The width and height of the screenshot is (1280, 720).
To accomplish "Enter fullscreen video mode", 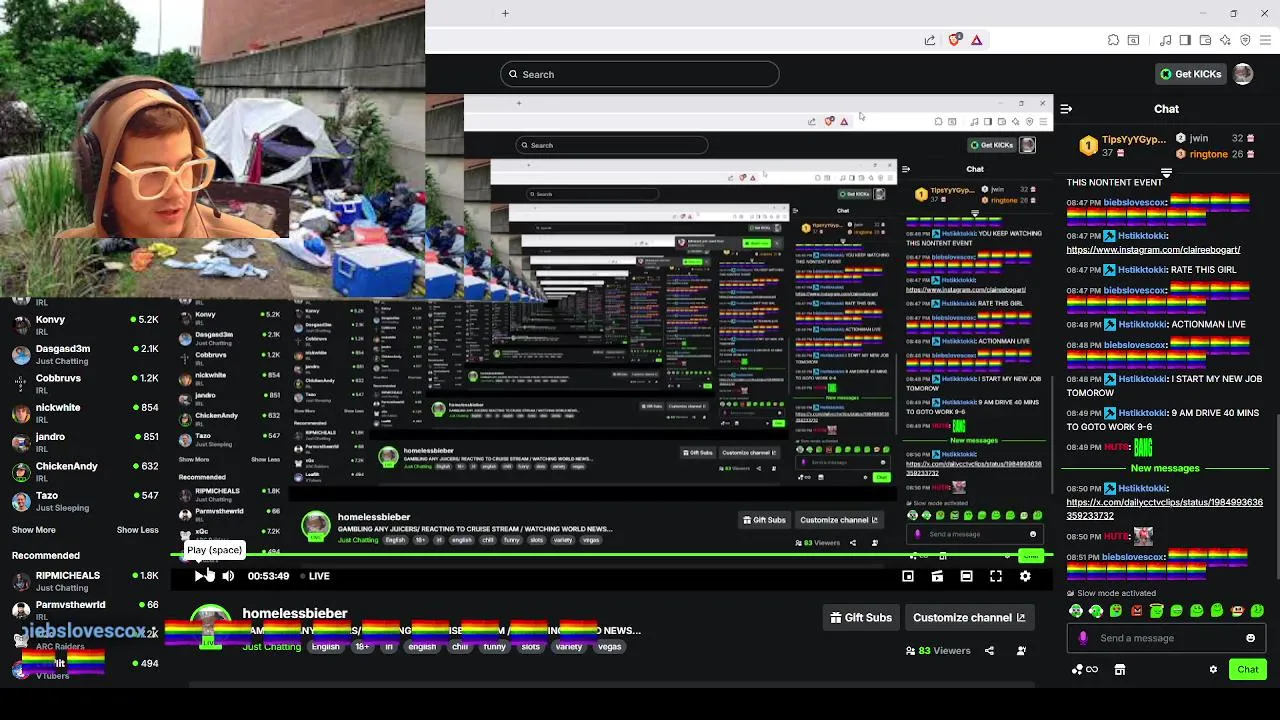I will pos(996,576).
